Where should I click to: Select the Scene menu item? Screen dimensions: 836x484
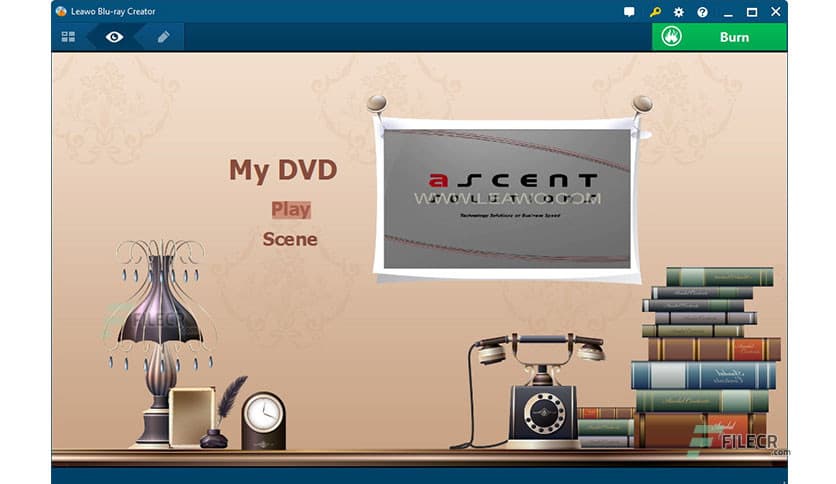pos(290,239)
